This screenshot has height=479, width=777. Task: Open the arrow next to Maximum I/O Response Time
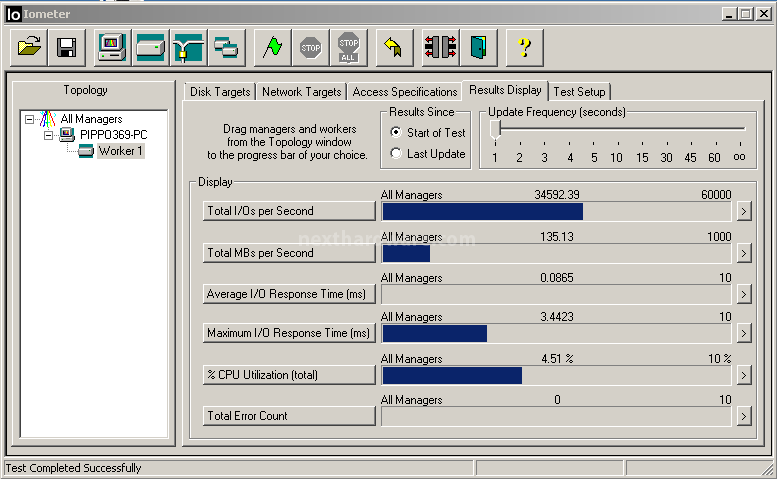click(x=743, y=333)
